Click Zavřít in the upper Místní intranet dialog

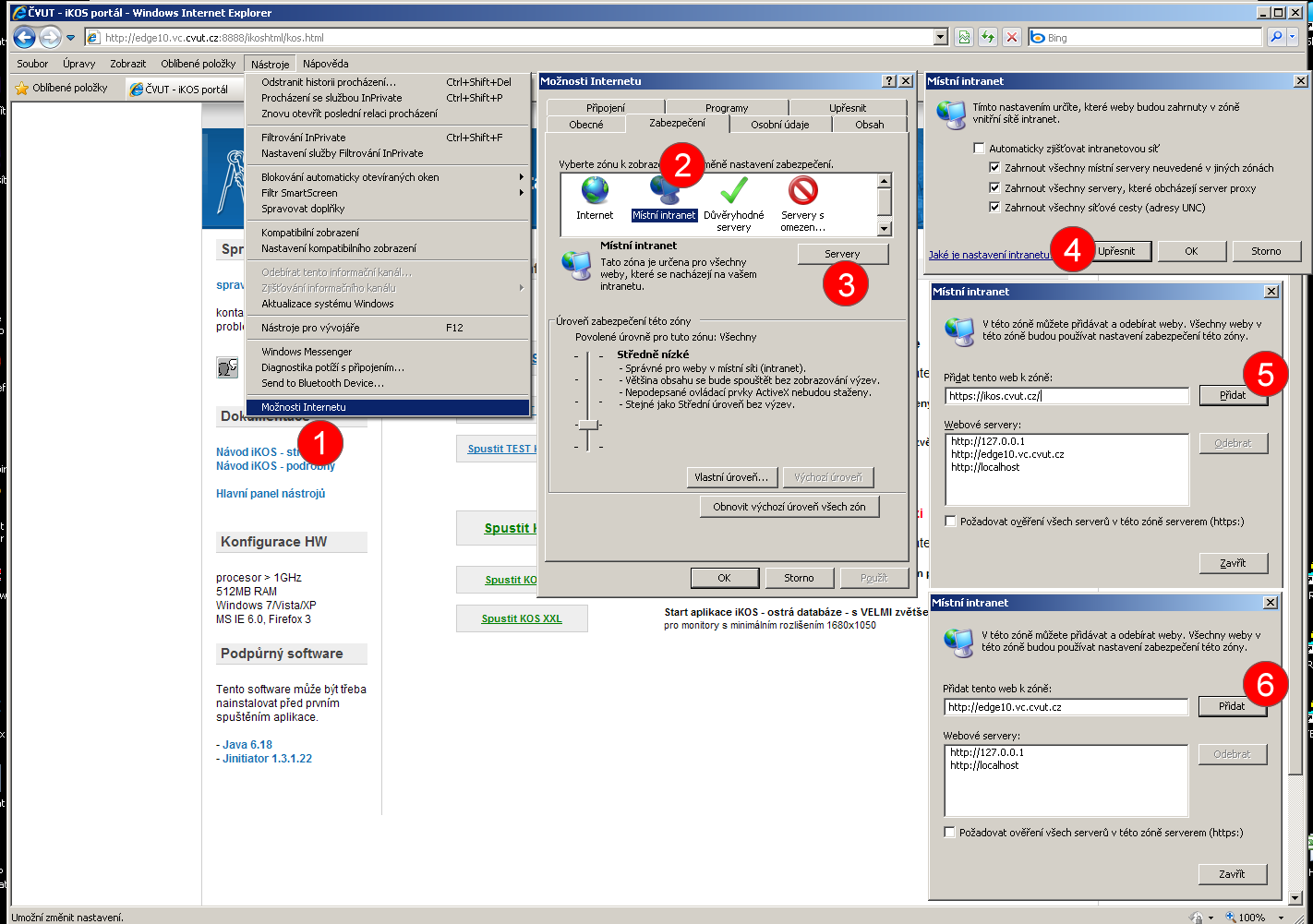(x=1233, y=563)
